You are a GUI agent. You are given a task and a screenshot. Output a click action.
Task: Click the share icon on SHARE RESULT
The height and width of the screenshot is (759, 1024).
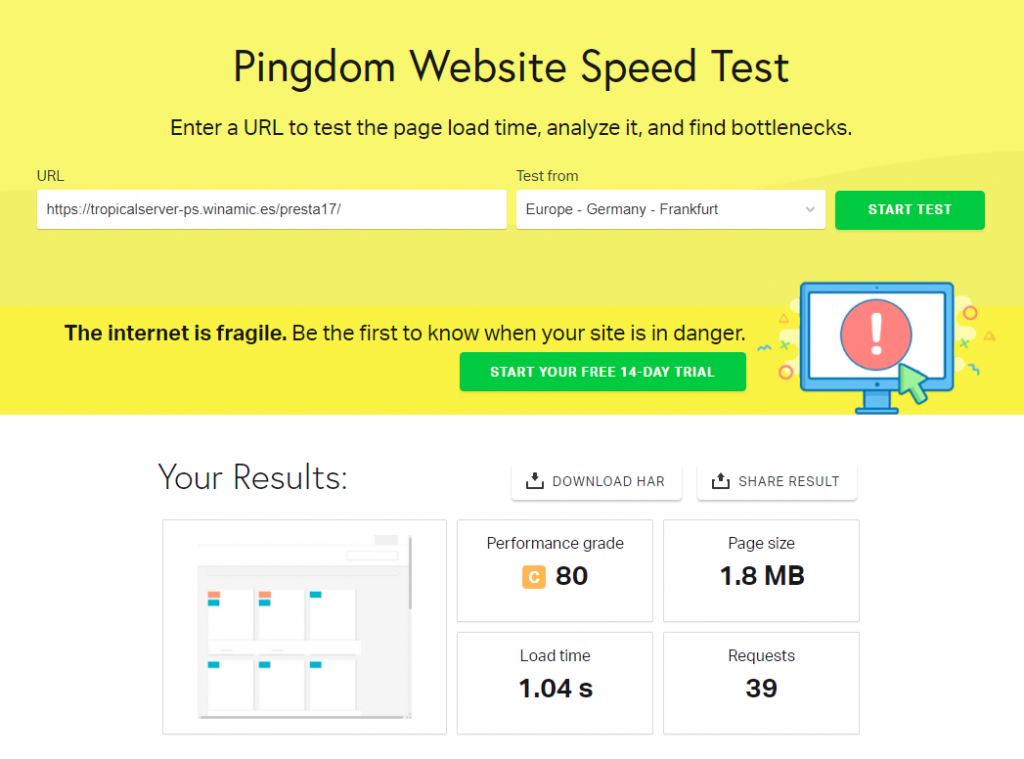coord(721,481)
